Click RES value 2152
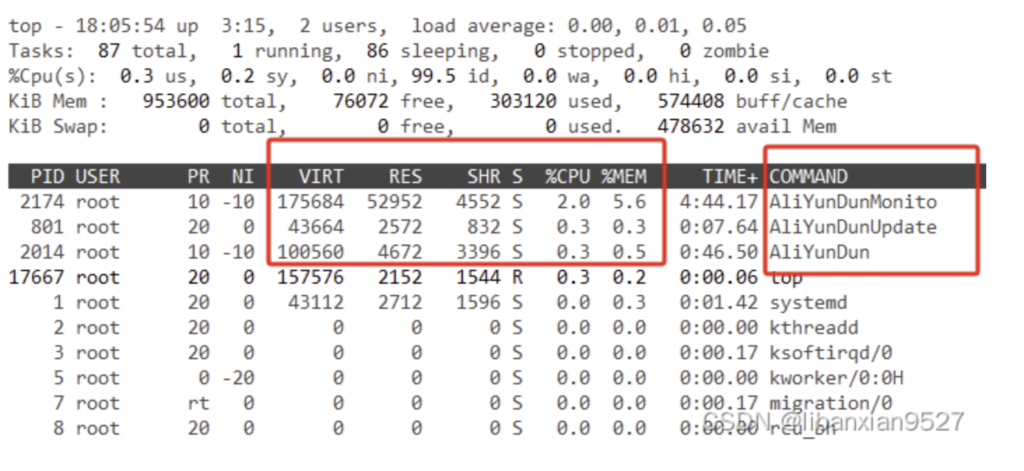1024x471 pixels. tap(400, 277)
